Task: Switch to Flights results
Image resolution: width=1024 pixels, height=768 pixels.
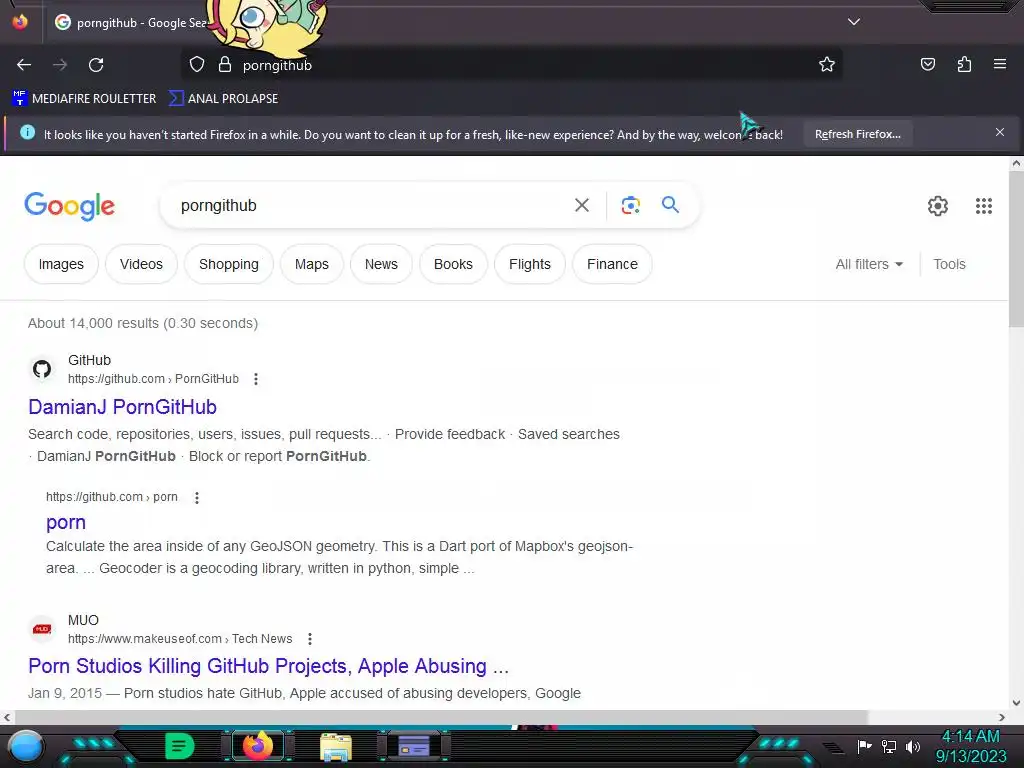Action: 530,264
